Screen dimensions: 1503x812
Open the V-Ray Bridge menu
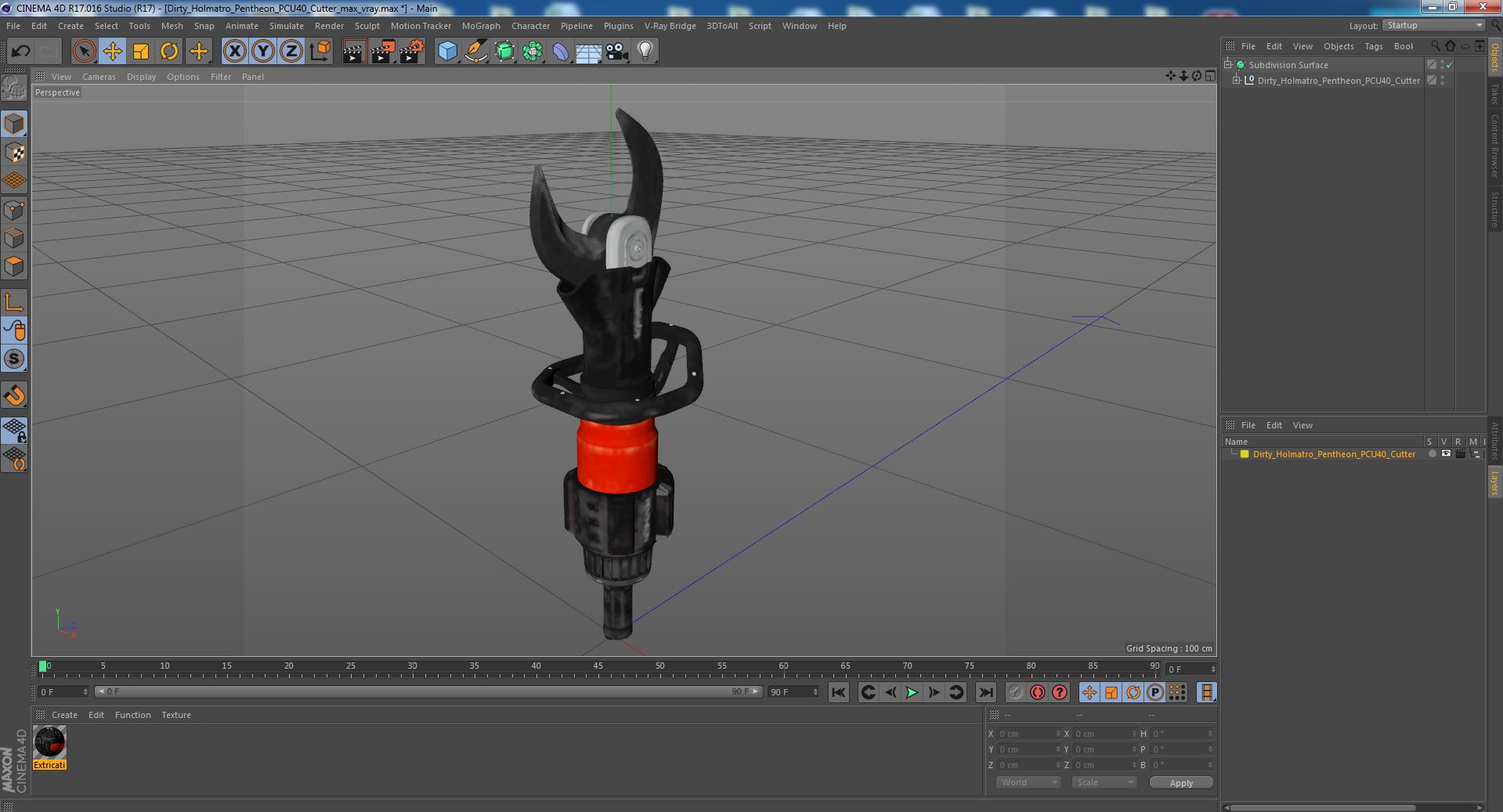[x=670, y=26]
